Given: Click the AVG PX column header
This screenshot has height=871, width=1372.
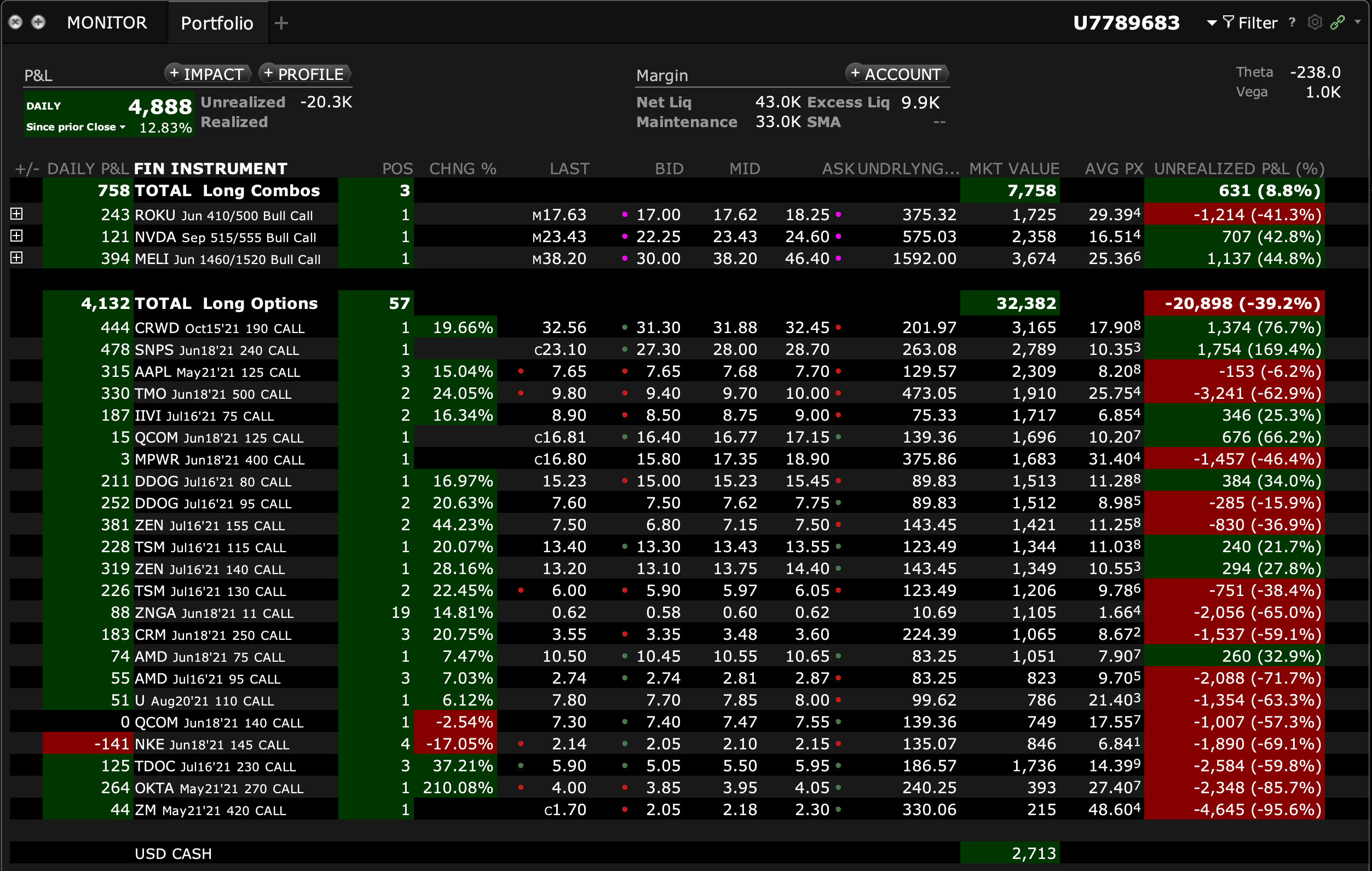Looking at the screenshot, I should pos(1114,169).
